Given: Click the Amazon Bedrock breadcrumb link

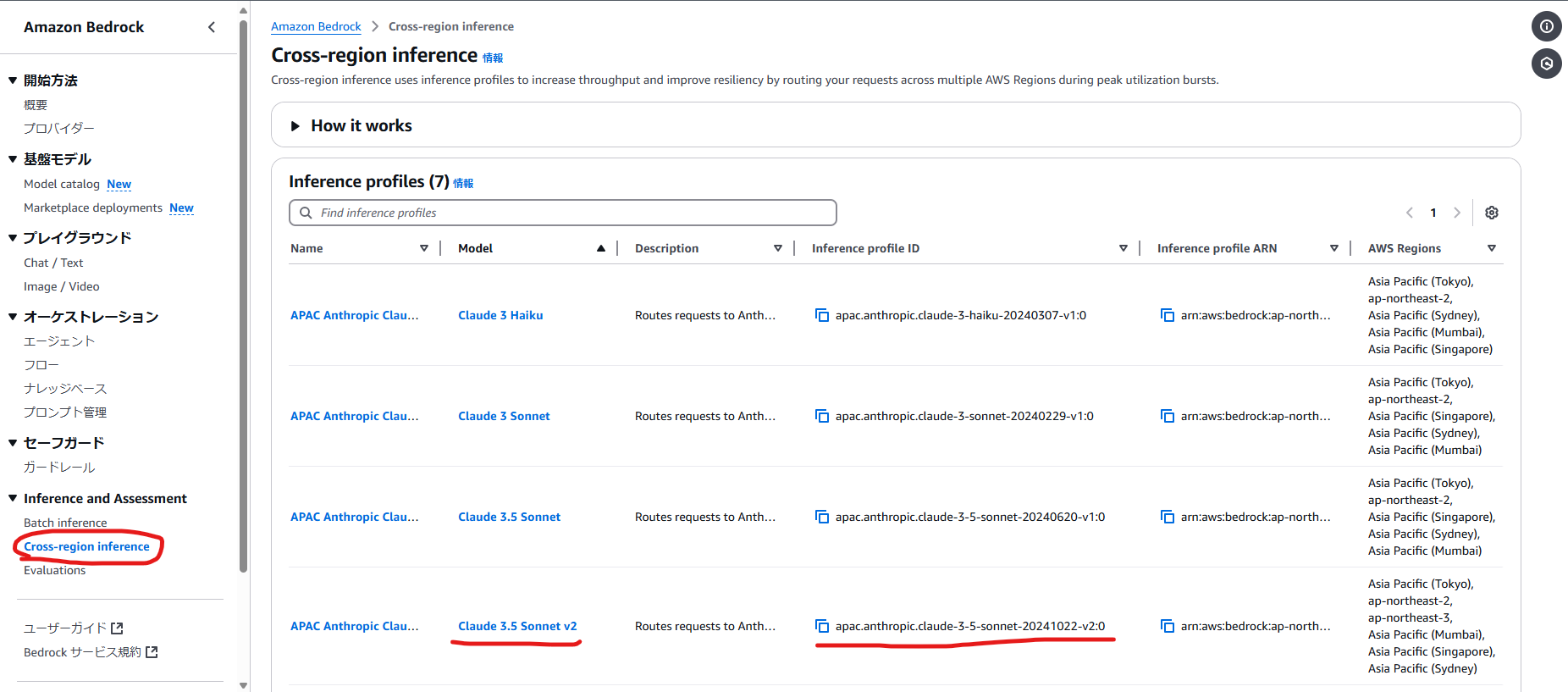Looking at the screenshot, I should click(x=316, y=26).
